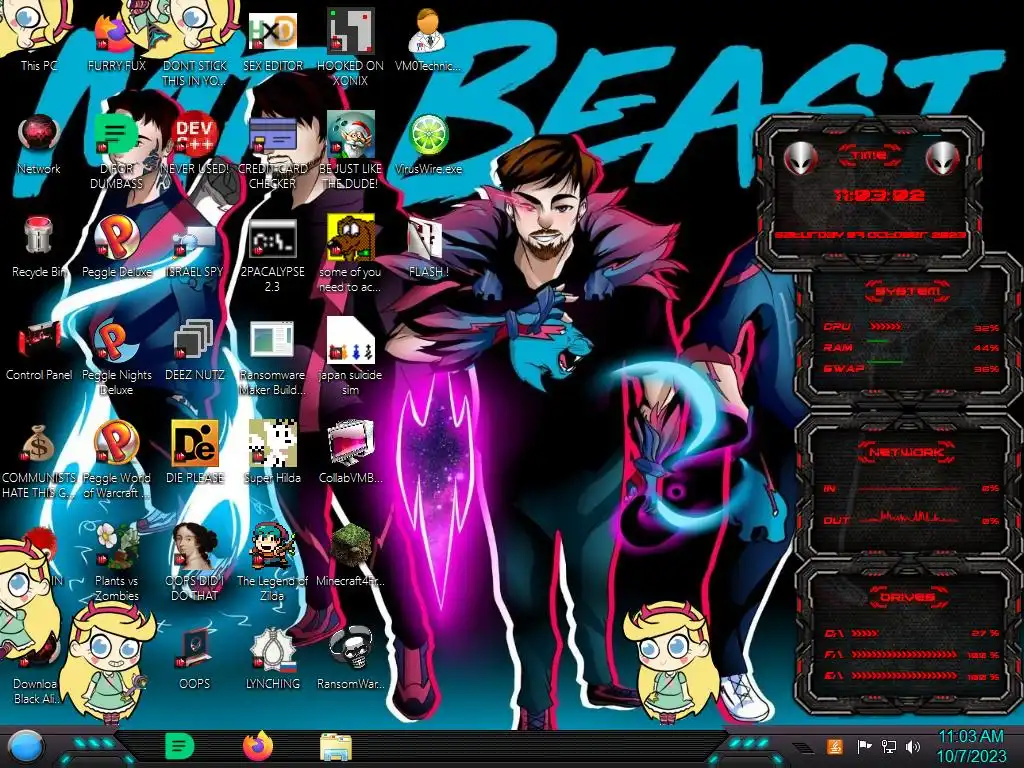Image resolution: width=1024 pixels, height=768 pixels.
Task: Open the Control Panel icon
Action: (39, 351)
